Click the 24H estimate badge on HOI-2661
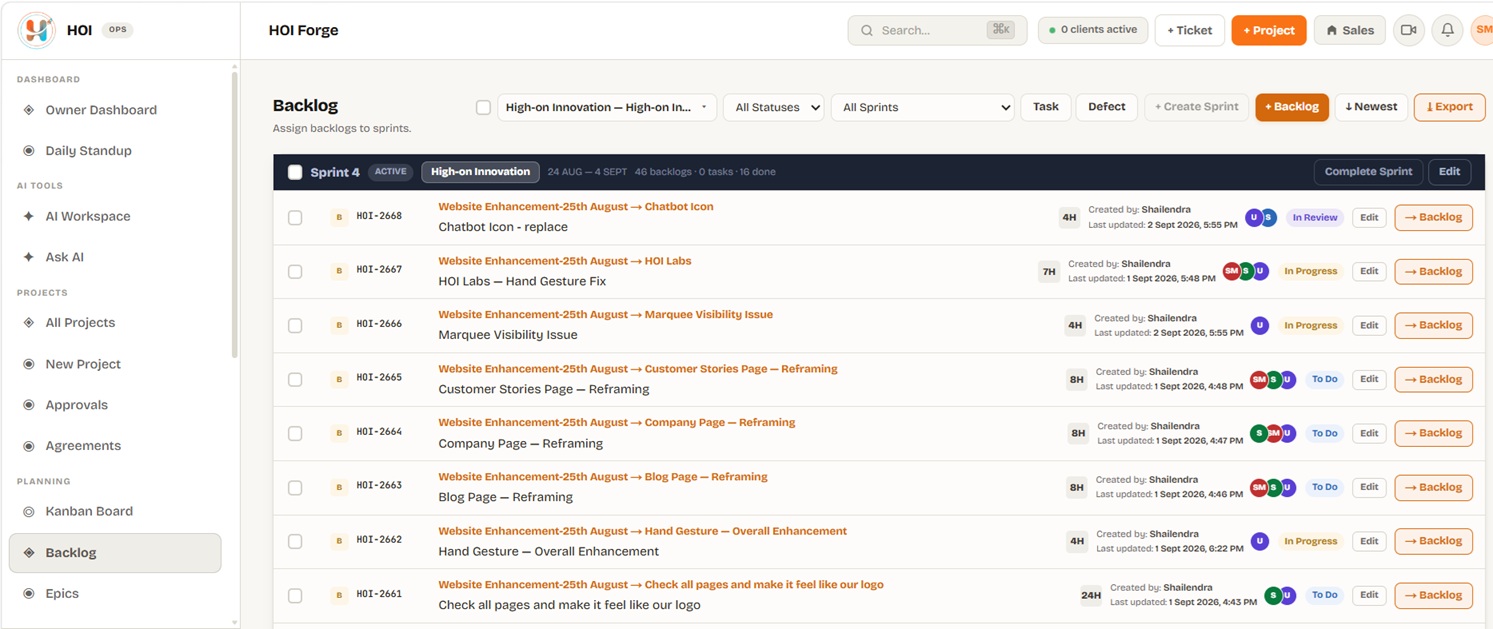Image resolution: width=1493 pixels, height=629 pixels. 1091,595
